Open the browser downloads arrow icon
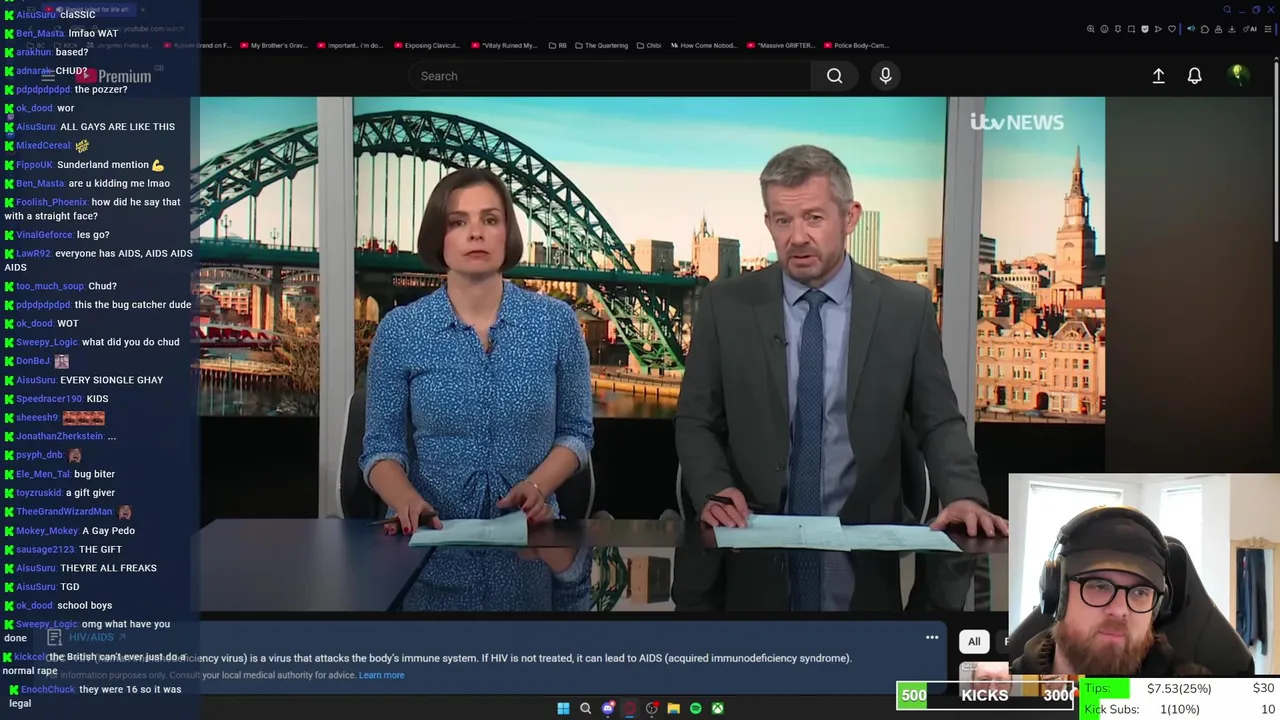The width and height of the screenshot is (1280, 720). (1231, 29)
